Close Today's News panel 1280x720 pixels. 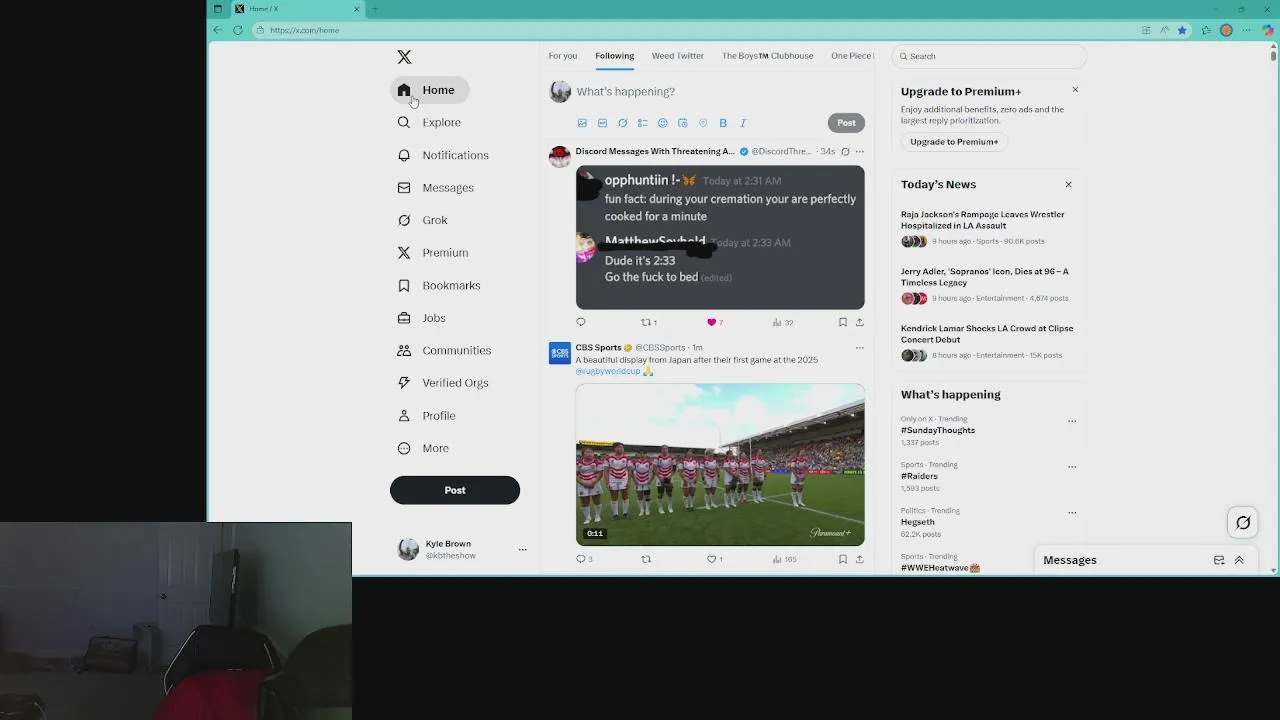tap(1068, 185)
